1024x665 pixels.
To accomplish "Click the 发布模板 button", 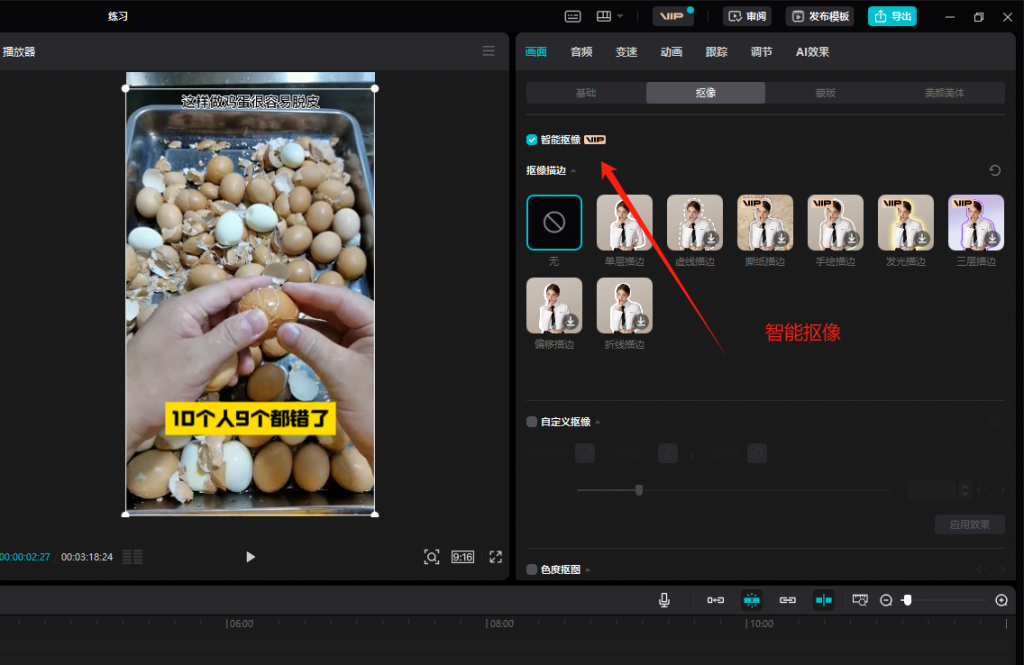I will pyautogui.click(x=820, y=16).
